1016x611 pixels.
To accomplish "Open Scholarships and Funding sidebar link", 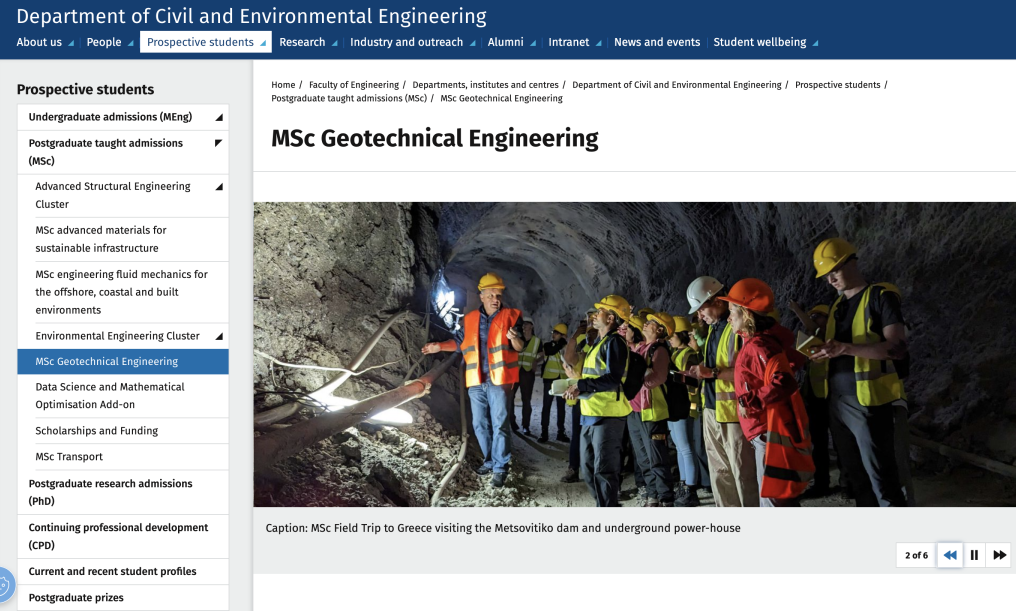I will tap(97, 431).
